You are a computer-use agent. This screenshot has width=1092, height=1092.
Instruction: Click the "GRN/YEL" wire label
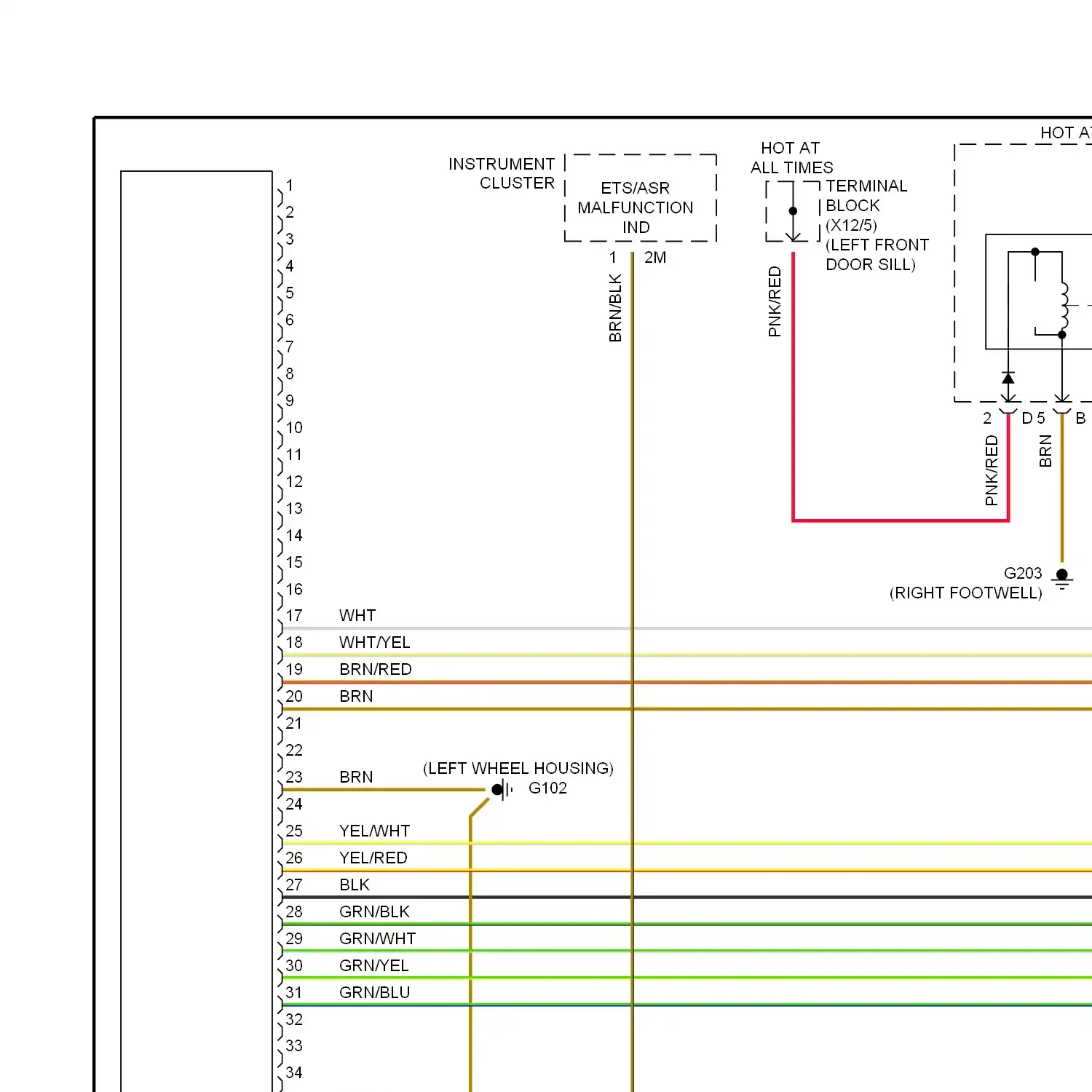[374, 965]
